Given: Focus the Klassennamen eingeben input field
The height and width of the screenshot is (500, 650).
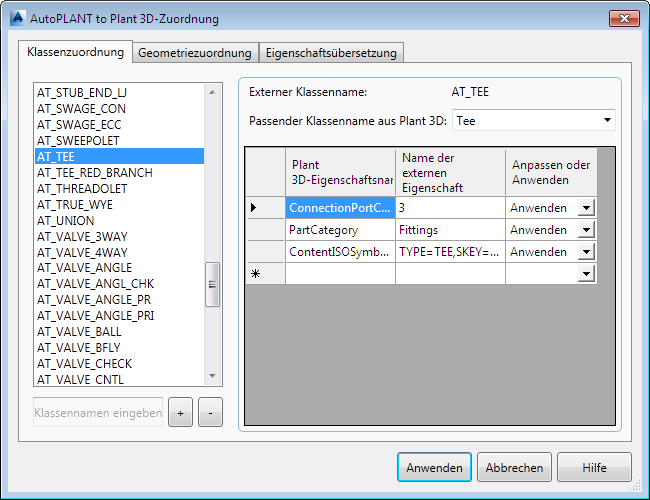Looking at the screenshot, I should pyautogui.click(x=98, y=413).
